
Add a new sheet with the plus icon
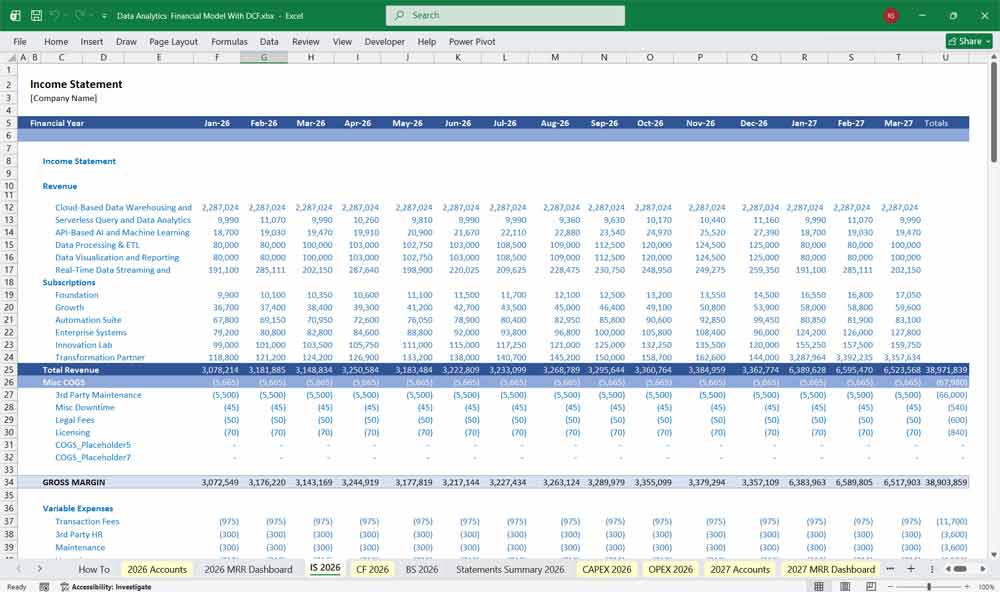[x=911, y=568]
